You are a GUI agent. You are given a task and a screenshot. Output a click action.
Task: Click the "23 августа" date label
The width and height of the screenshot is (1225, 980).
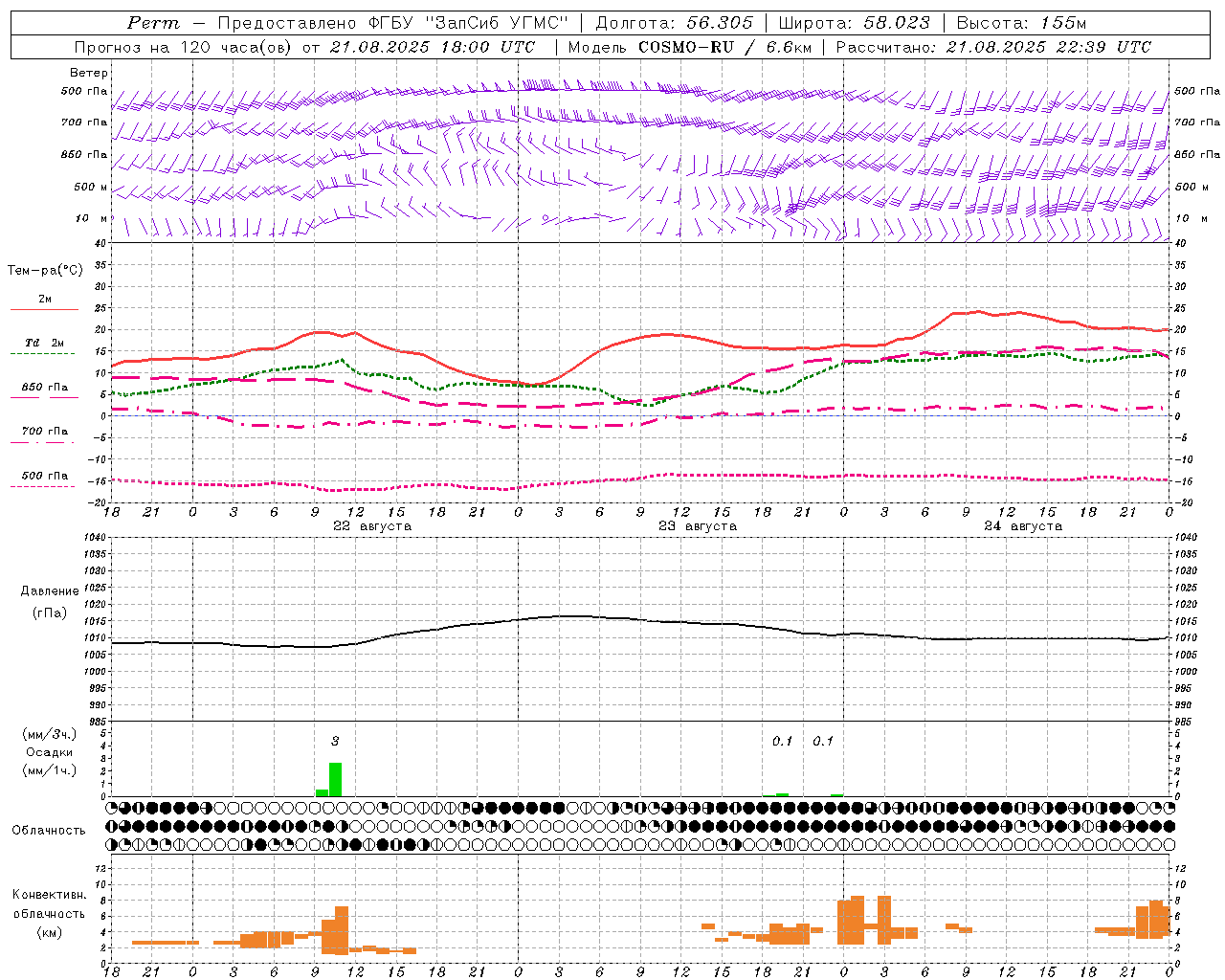click(x=698, y=526)
